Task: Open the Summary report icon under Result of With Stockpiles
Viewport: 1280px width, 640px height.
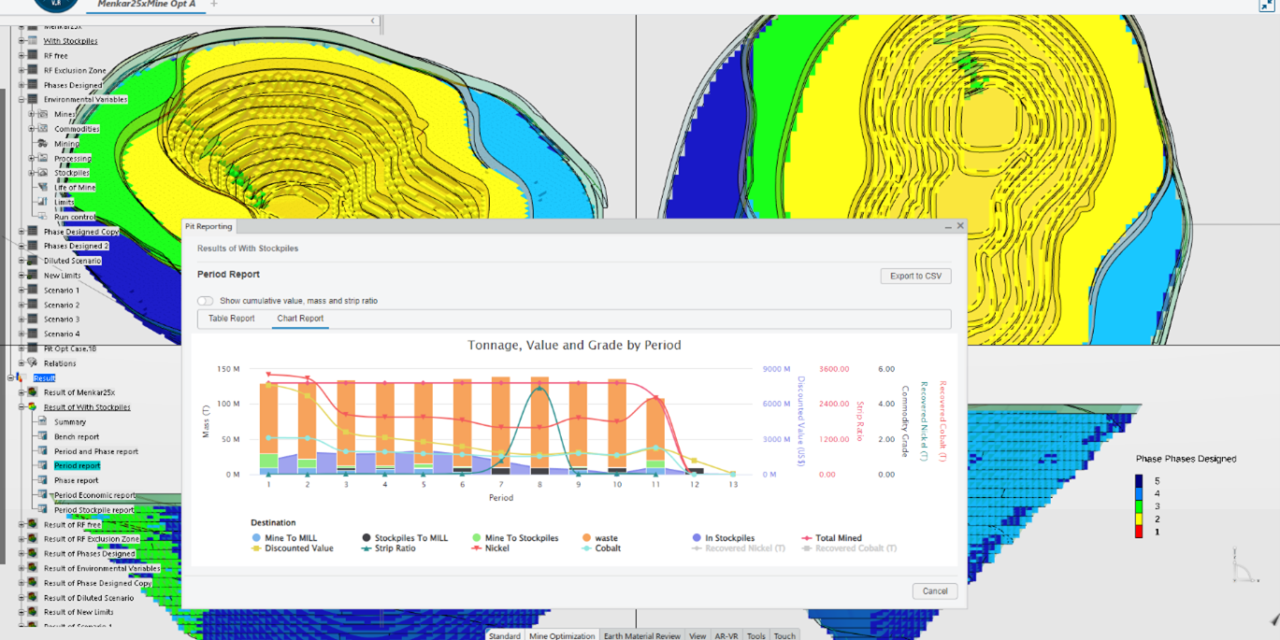Action: [41, 422]
